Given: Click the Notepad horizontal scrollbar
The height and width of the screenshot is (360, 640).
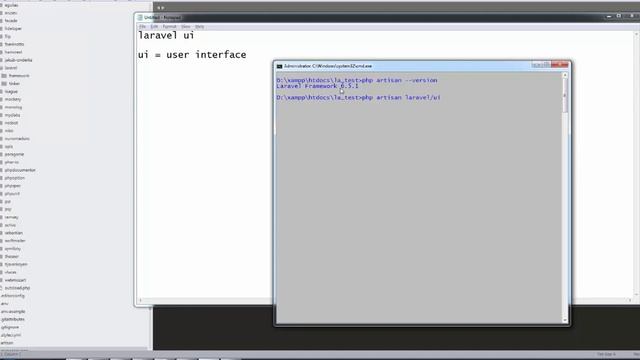Looking at the screenshot, I should [x=386, y=300].
